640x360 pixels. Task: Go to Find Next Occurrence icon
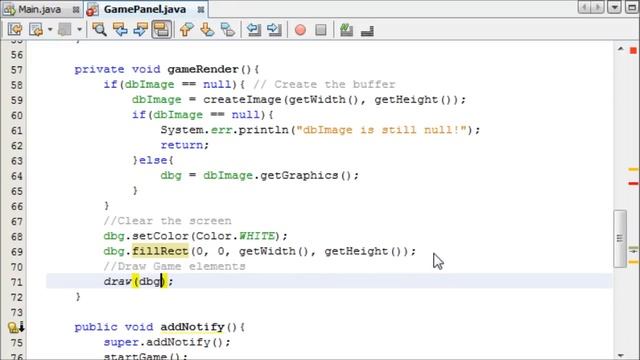140,29
